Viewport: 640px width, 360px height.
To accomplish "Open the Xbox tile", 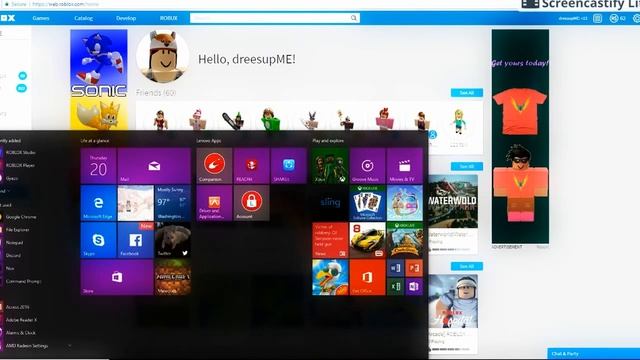I will click(330, 166).
